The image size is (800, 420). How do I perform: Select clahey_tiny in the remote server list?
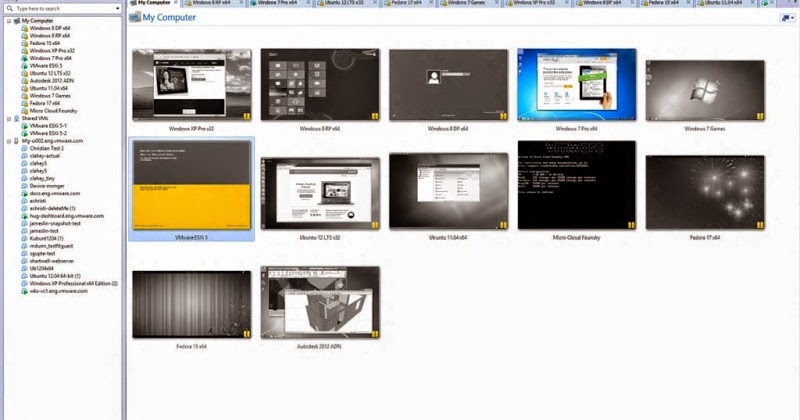42,179
